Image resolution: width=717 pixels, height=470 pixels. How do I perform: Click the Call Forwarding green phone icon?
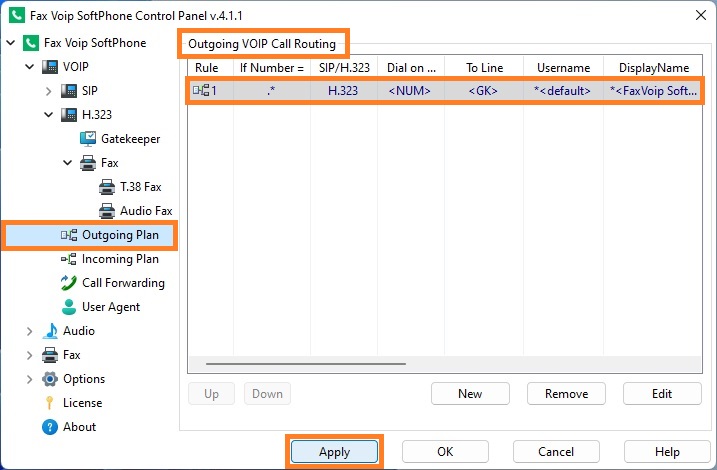point(69,283)
